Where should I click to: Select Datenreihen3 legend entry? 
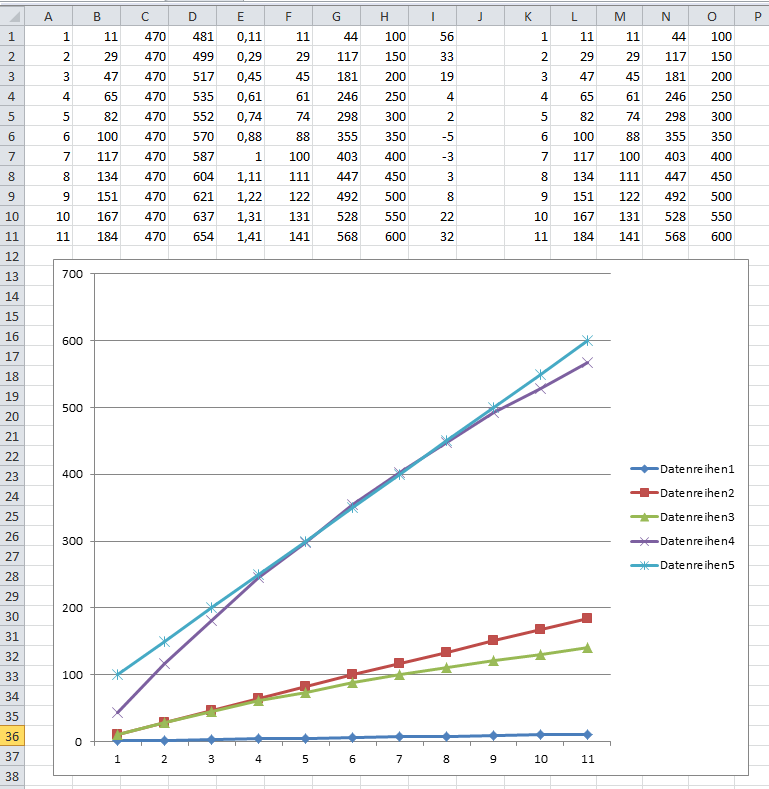tap(682, 517)
